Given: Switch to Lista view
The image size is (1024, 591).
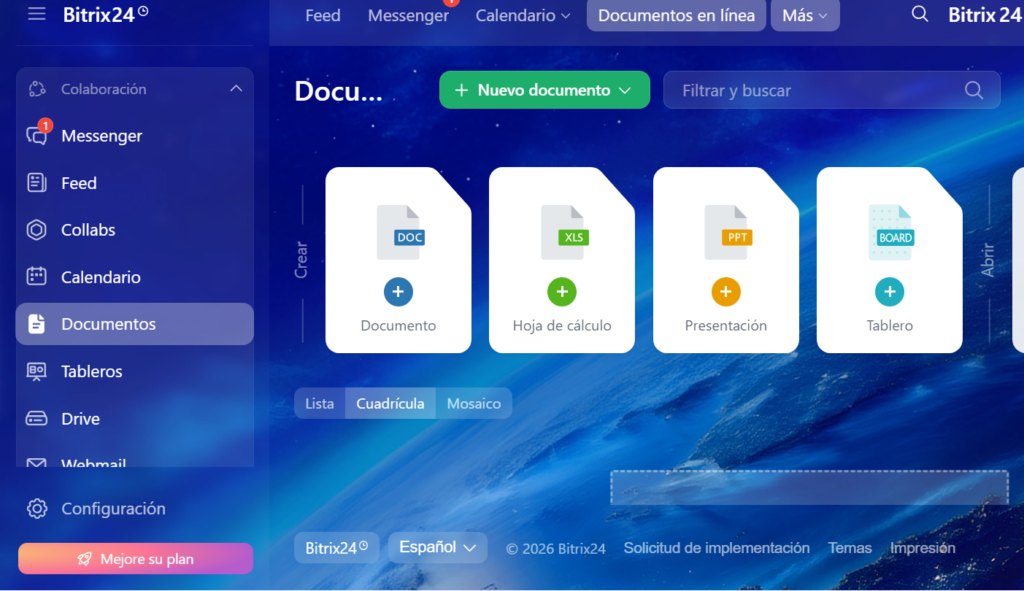Looking at the screenshot, I should click(319, 403).
